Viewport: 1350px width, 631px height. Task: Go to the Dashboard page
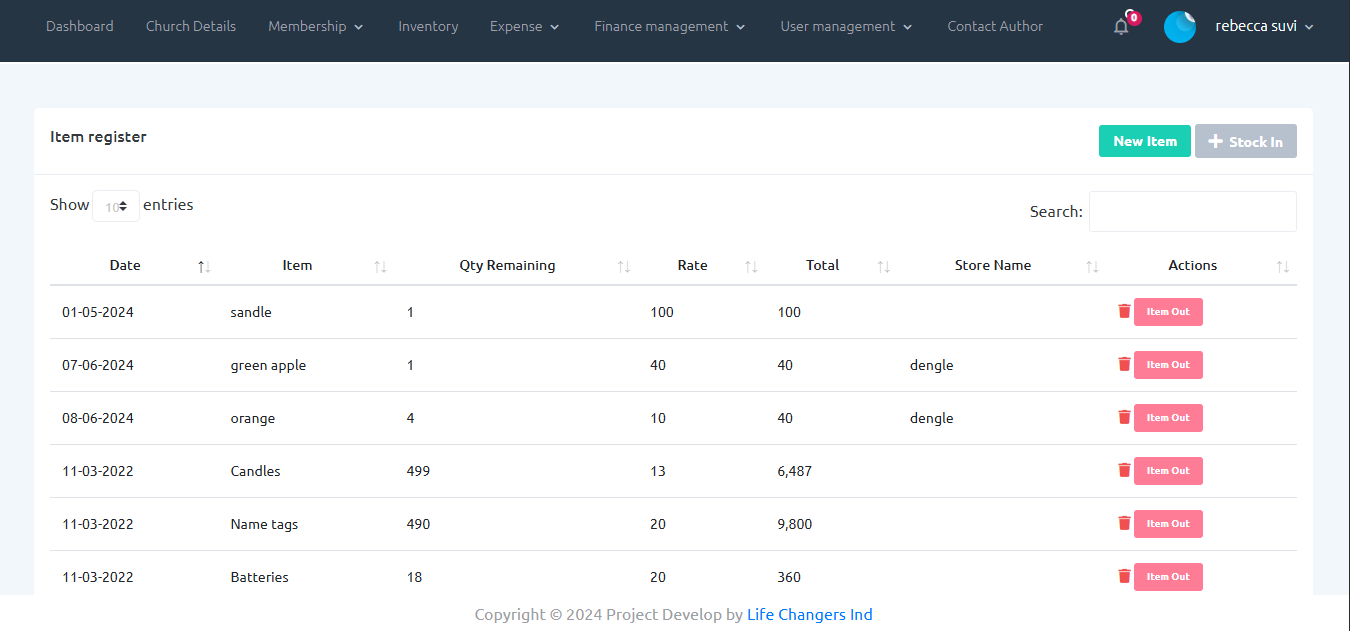[80, 27]
